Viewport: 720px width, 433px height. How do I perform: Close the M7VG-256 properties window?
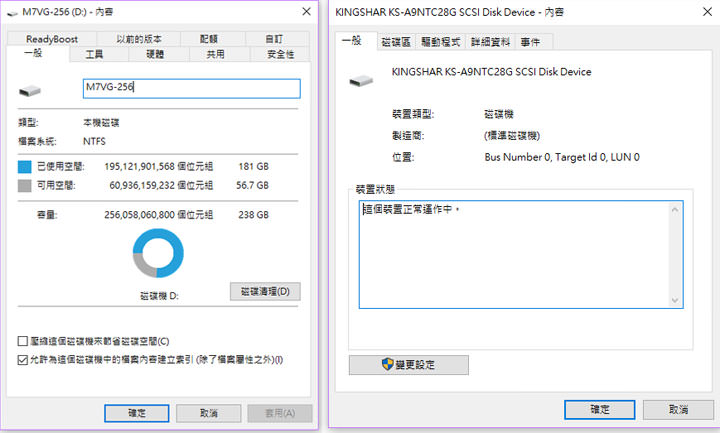(307, 12)
